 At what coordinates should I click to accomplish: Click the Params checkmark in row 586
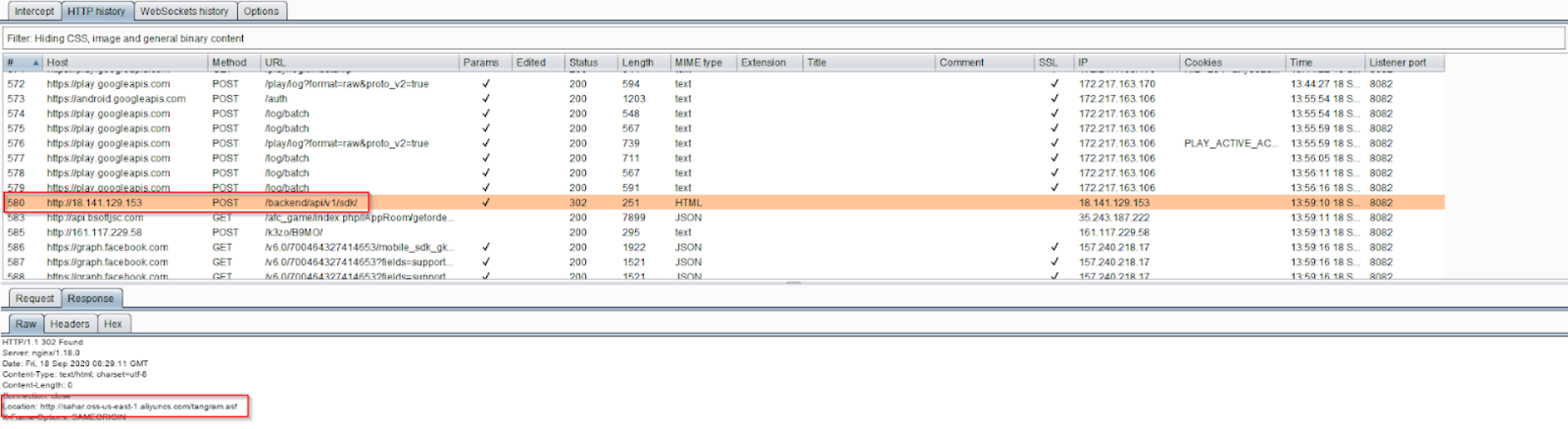click(x=485, y=248)
